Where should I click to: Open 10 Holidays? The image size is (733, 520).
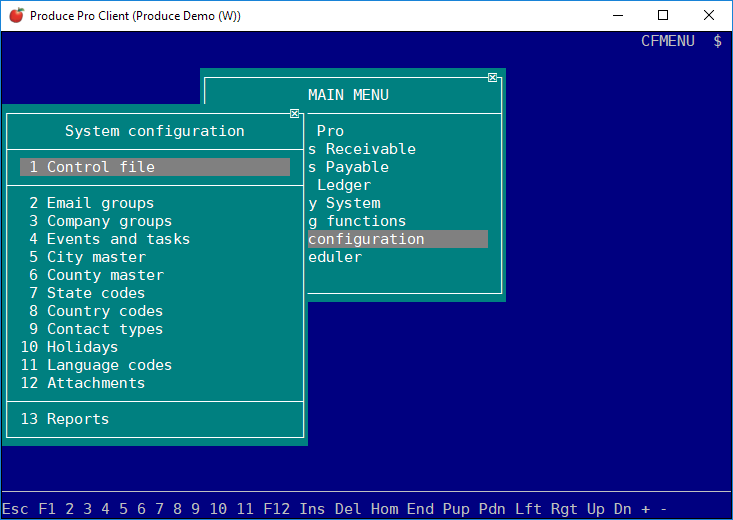coord(69,347)
